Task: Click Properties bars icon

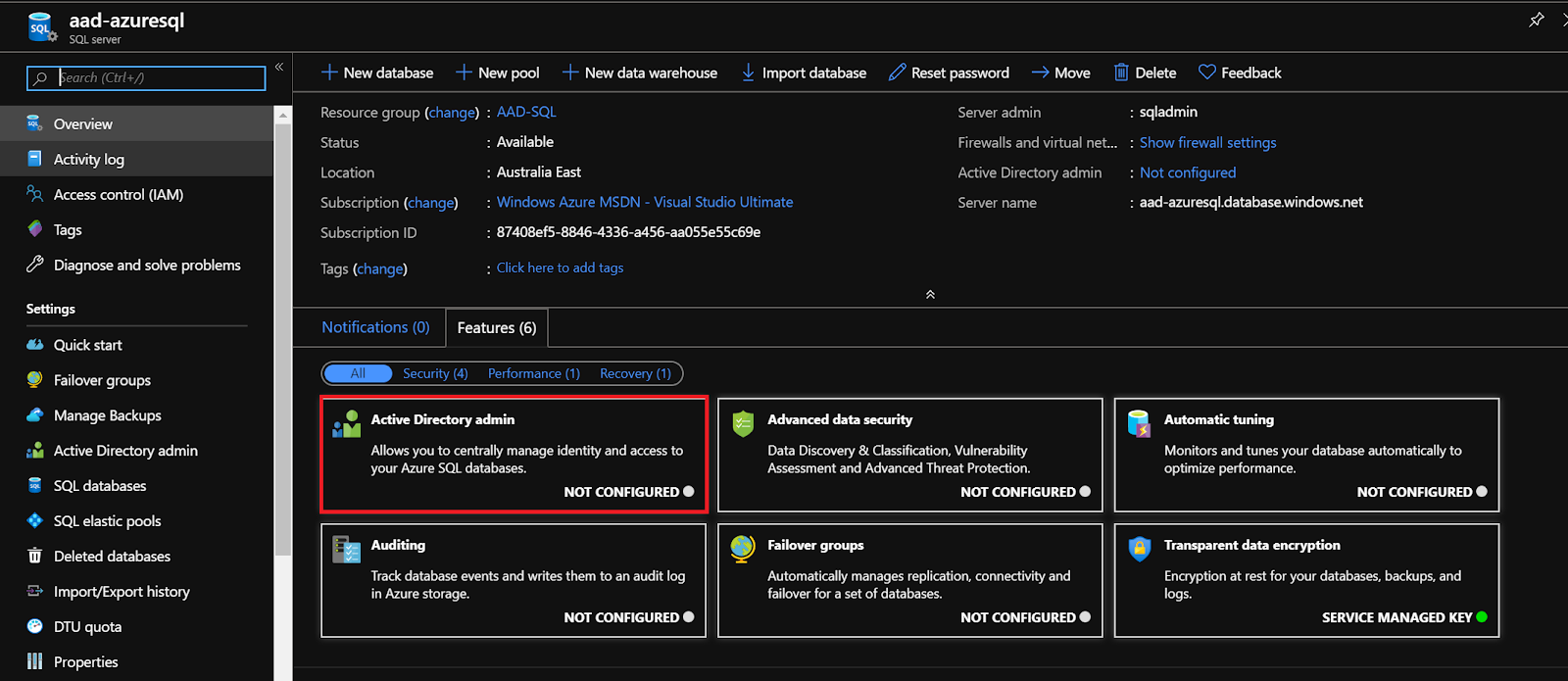Action: (x=34, y=662)
